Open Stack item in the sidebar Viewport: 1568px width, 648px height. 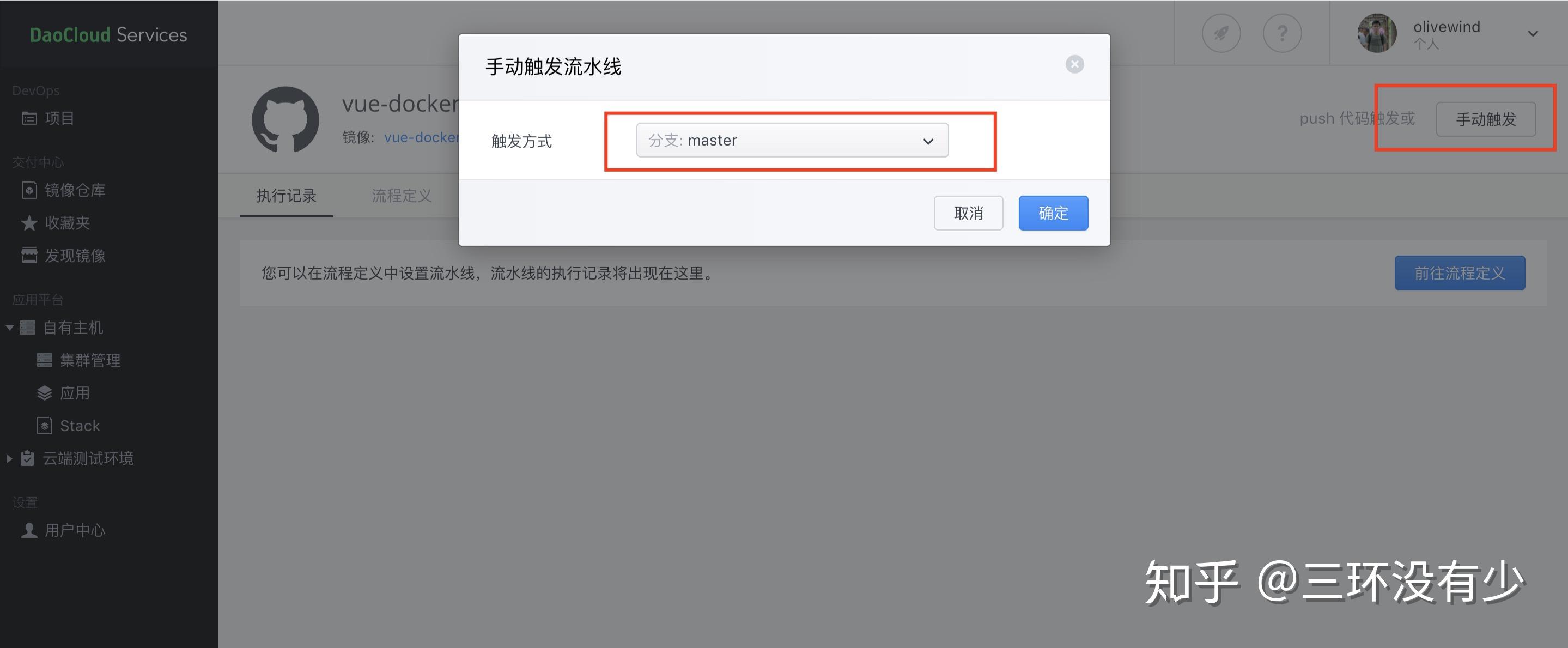(68, 426)
